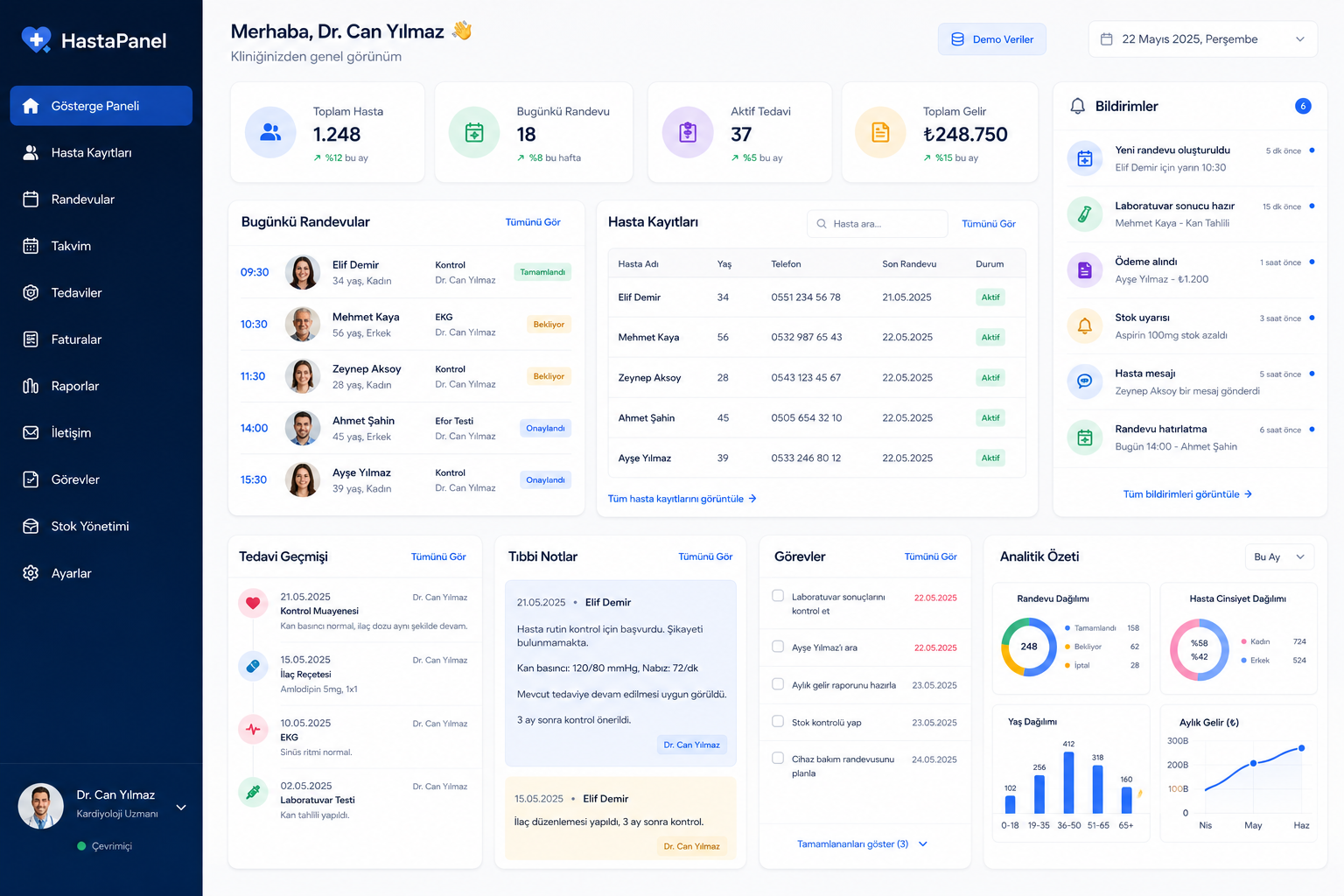Click Tüm bildirimleri görüntüle link
Screen dimensions: 1344x896
point(1187,494)
